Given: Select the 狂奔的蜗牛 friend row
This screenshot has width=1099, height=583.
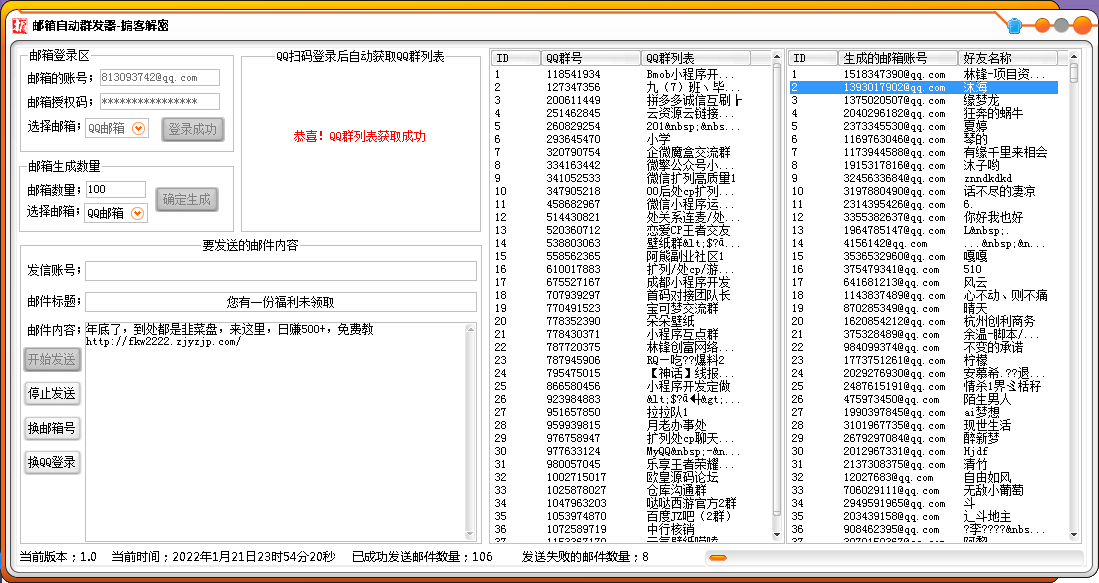Looking at the screenshot, I should click(x=923, y=114).
